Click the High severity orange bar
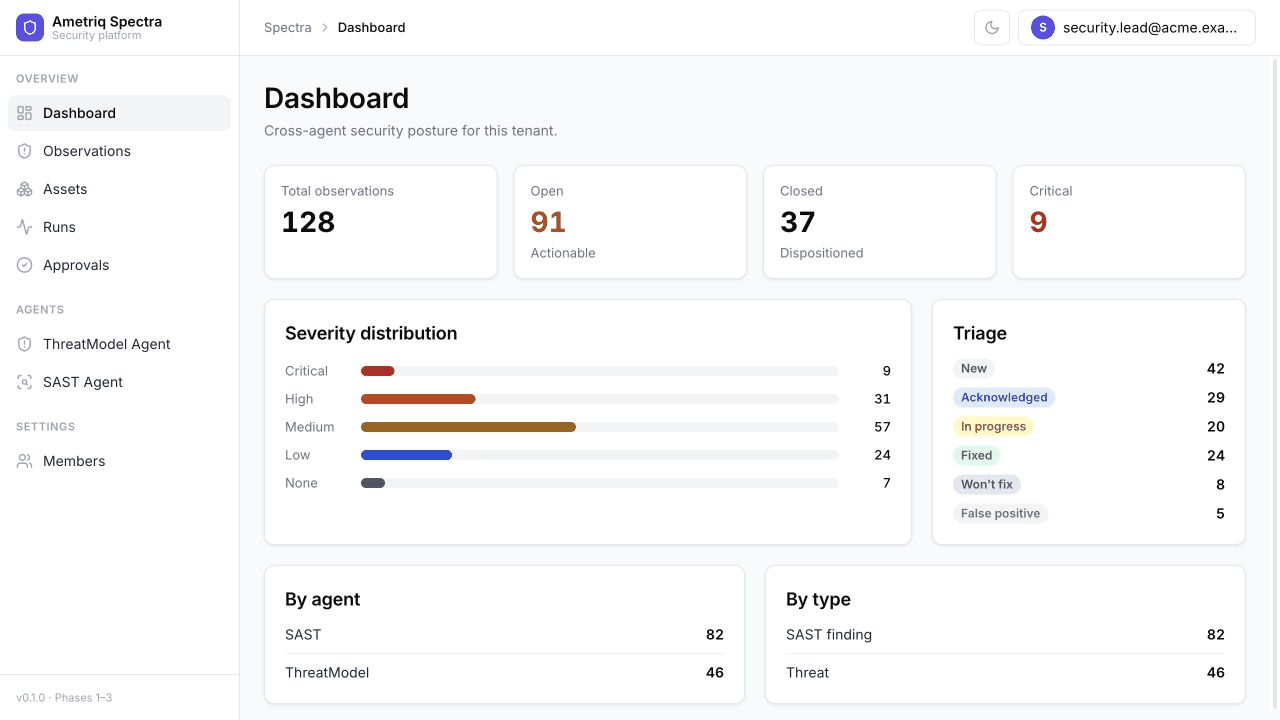The height and width of the screenshot is (720, 1280). point(418,399)
